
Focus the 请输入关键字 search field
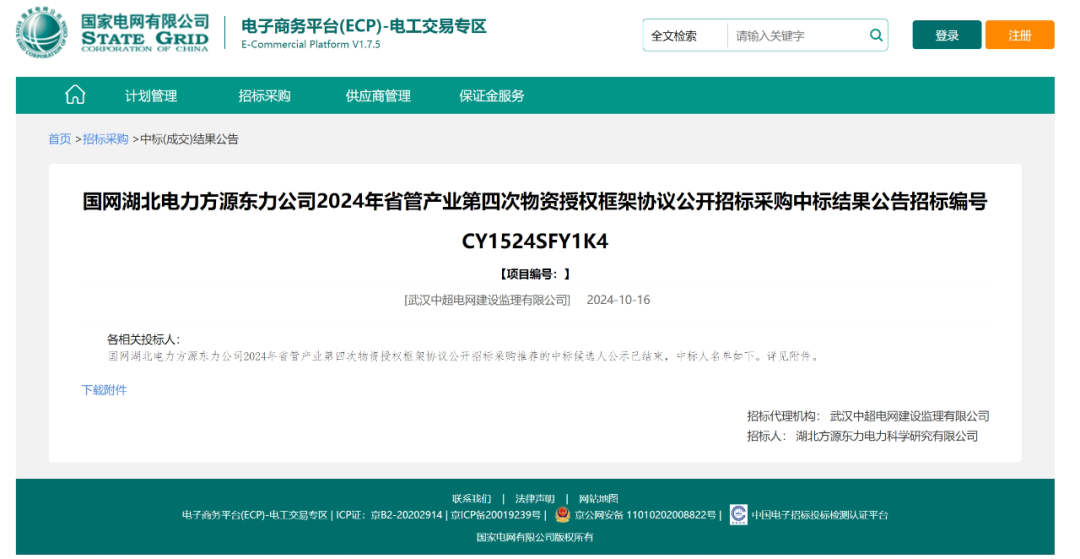click(x=797, y=36)
